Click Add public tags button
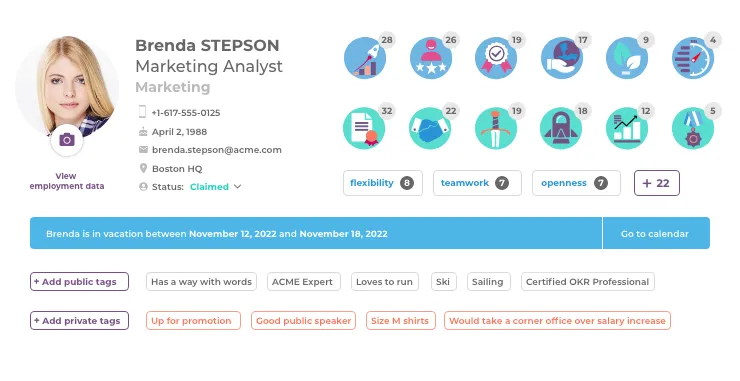 79,281
